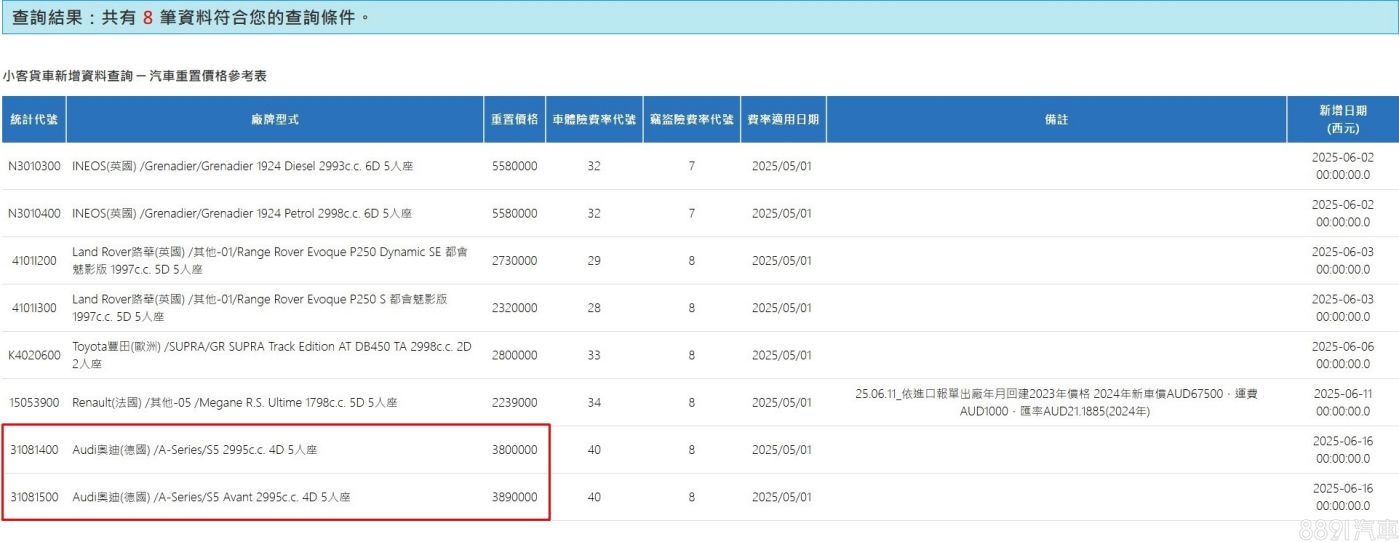Click Toyota GR SUPRA Track Edition model text
The image size is (1399, 542).
[x=272, y=355]
